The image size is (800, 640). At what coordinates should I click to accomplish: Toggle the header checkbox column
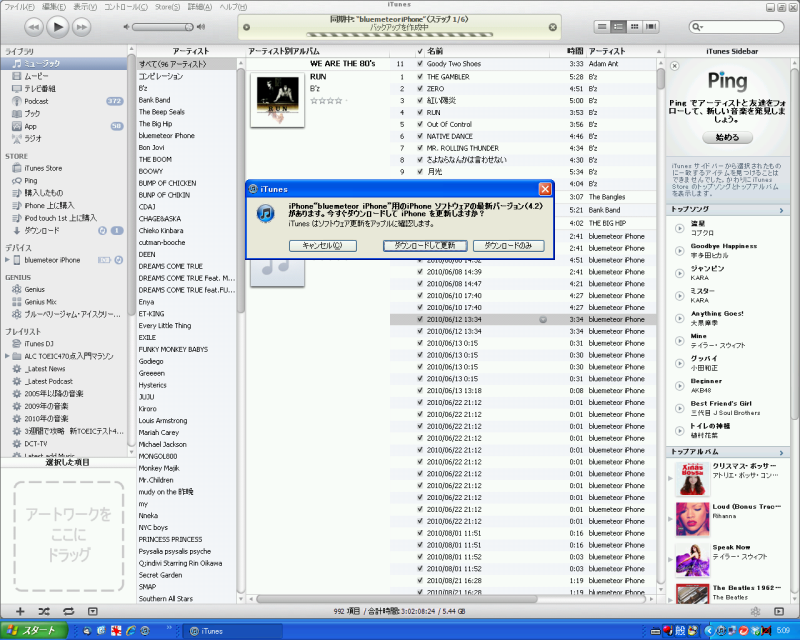tap(420, 51)
